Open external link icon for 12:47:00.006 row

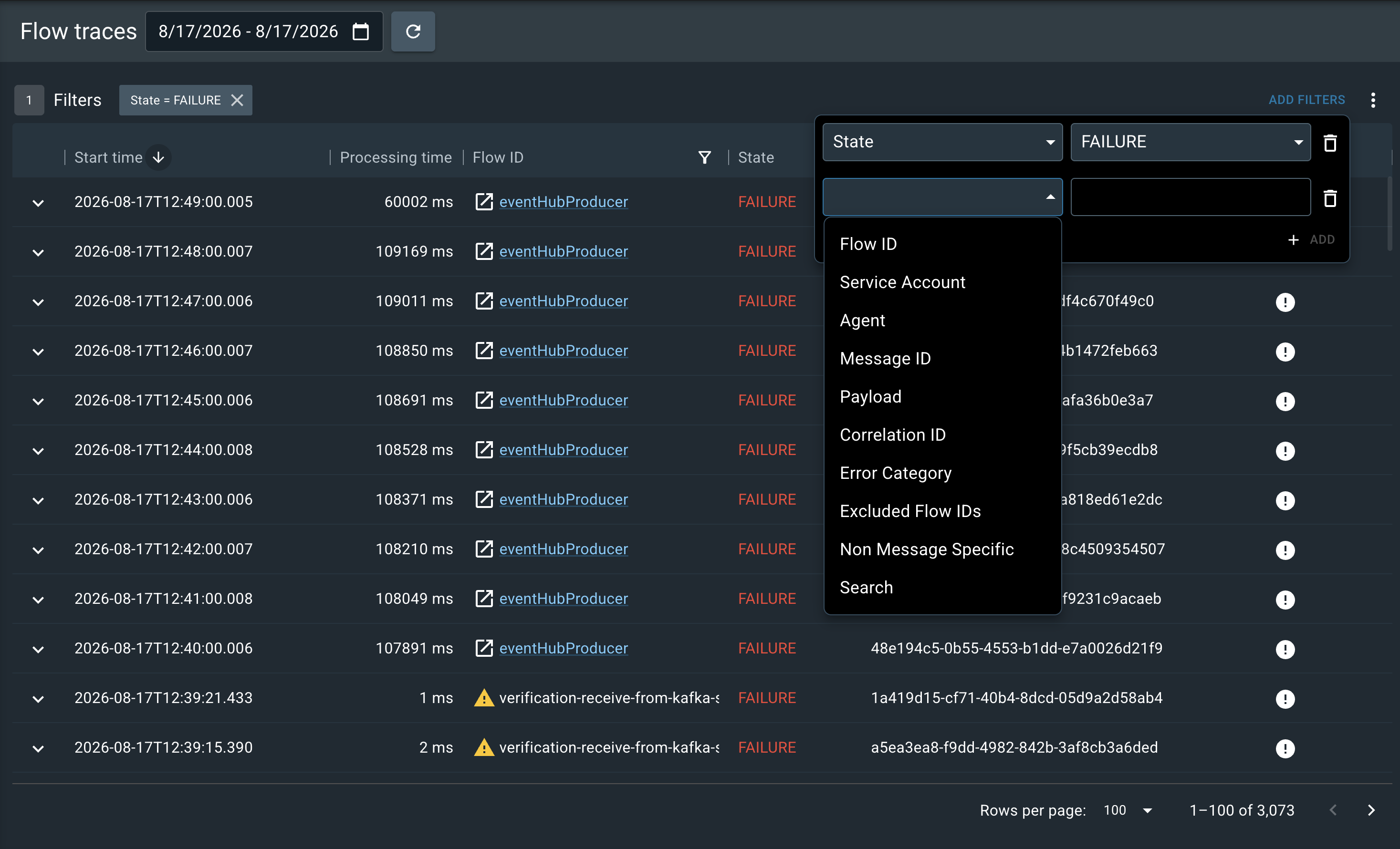[x=484, y=301]
